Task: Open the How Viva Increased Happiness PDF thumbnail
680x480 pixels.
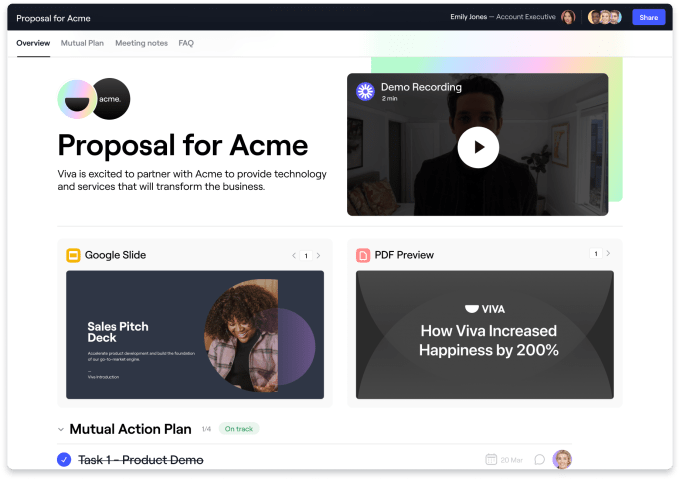Action: [x=484, y=334]
